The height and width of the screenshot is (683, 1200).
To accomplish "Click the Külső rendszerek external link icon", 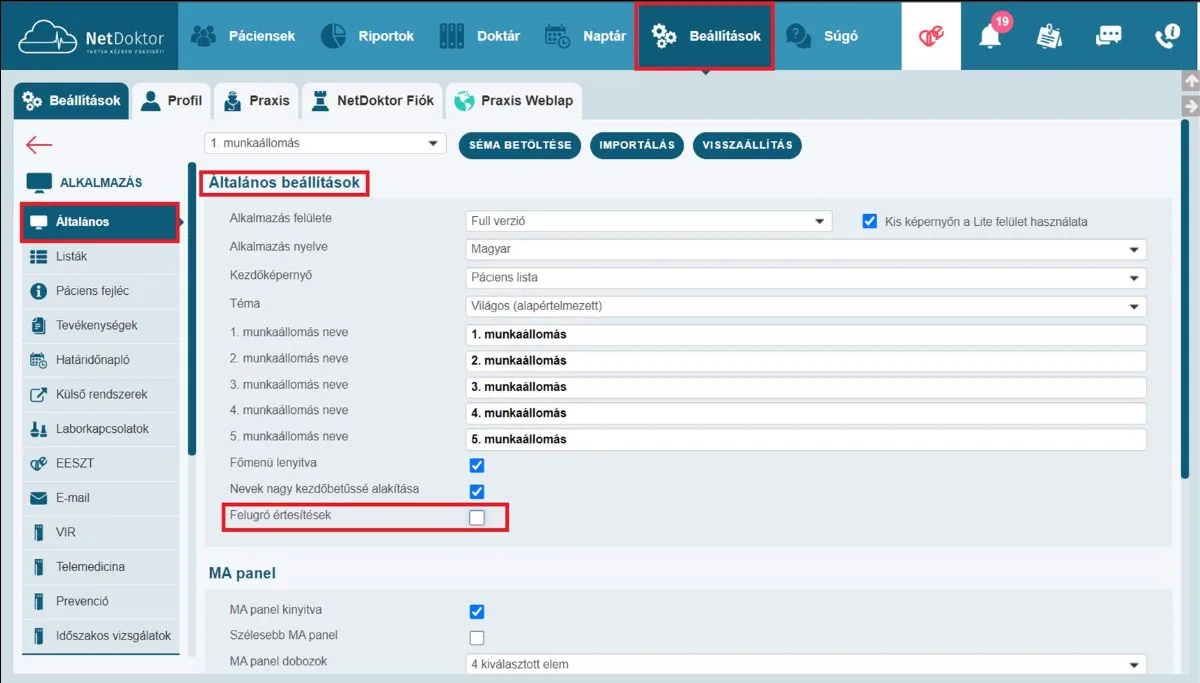I will pyautogui.click(x=39, y=395).
